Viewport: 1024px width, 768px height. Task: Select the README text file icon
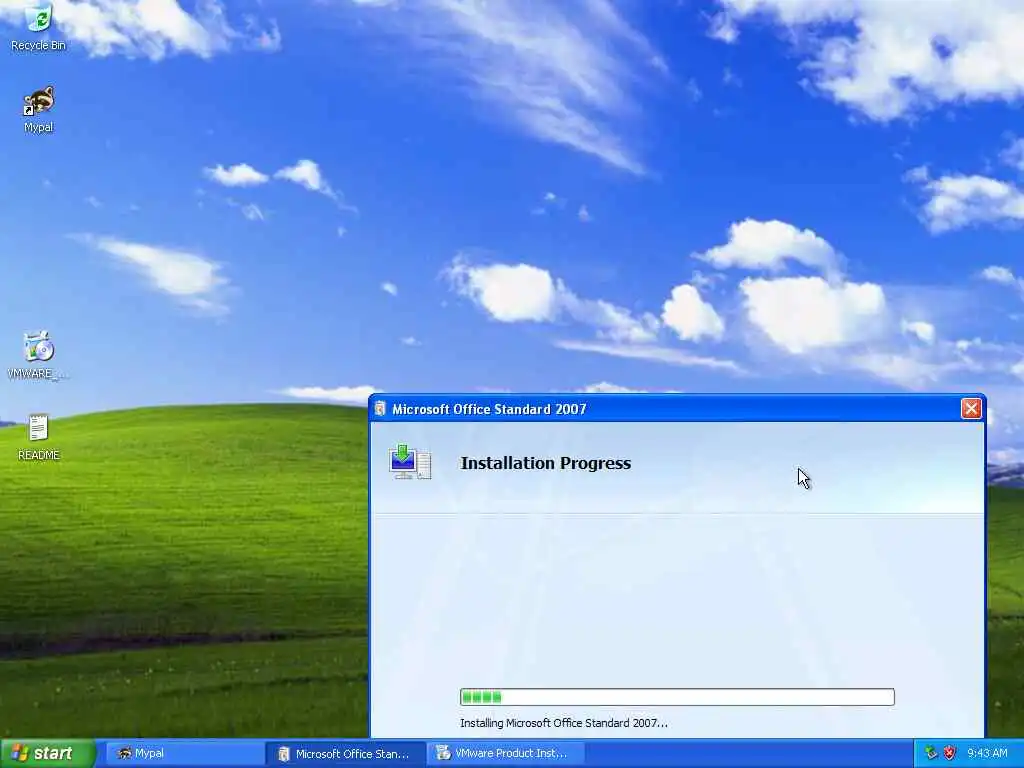[x=38, y=436]
